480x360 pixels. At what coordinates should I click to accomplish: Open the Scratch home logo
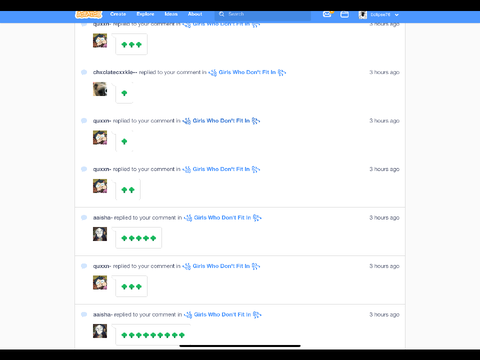(x=88, y=14)
